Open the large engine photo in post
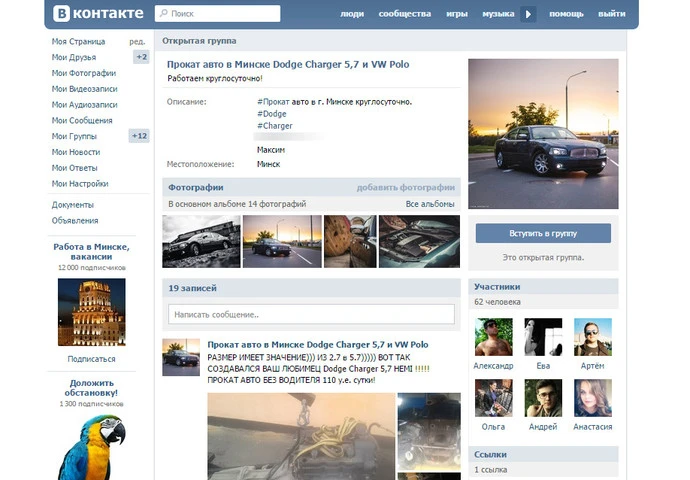 (x=301, y=436)
